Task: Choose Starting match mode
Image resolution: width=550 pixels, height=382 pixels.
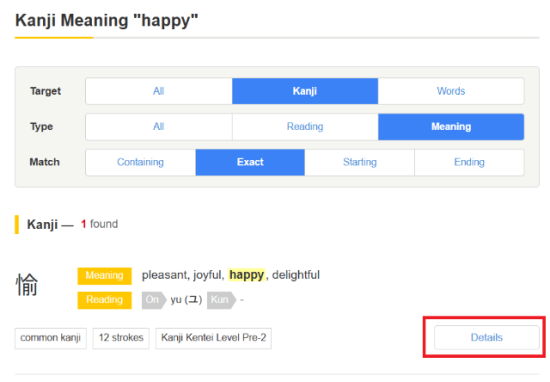Action: coord(360,162)
